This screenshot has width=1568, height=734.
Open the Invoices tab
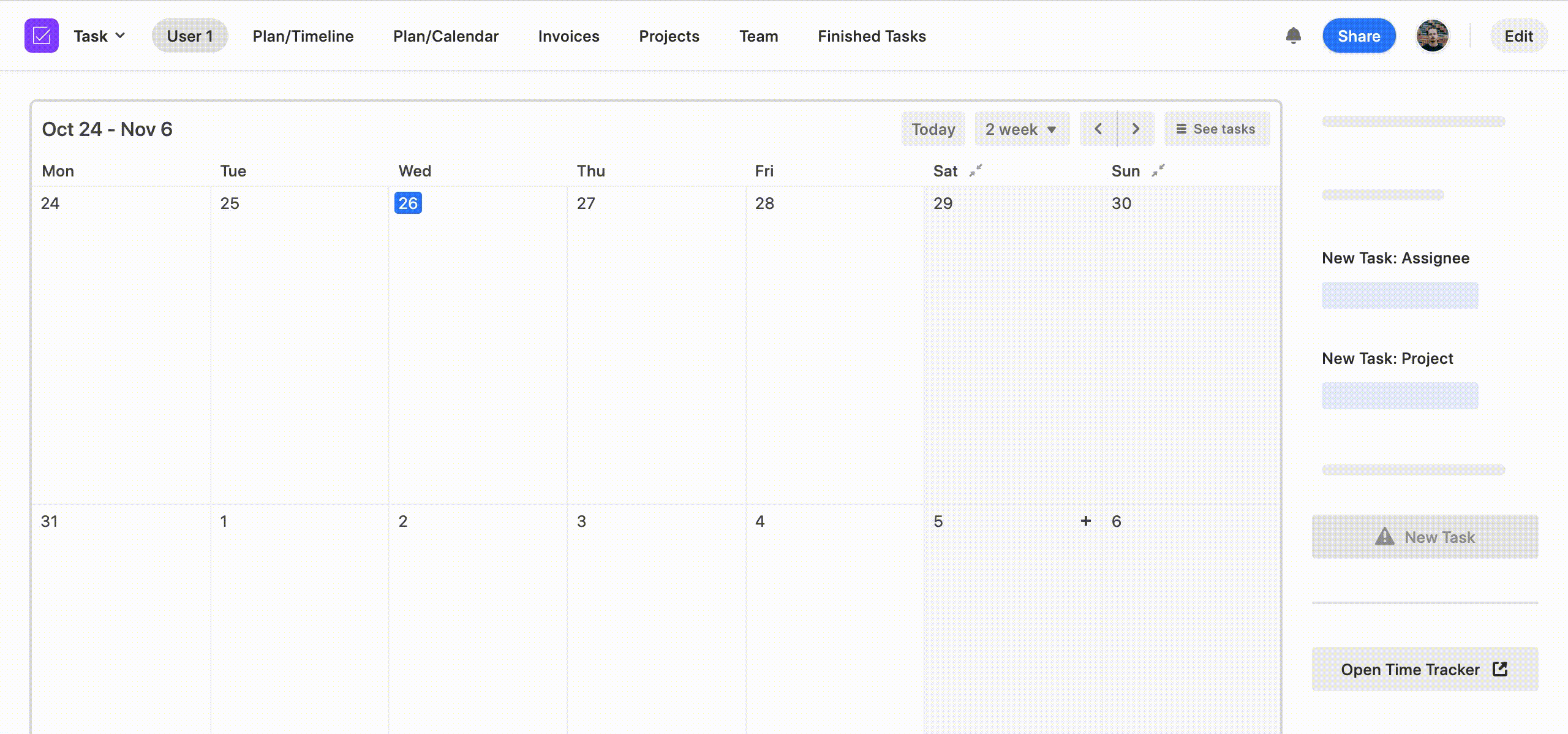click(568, 36)
